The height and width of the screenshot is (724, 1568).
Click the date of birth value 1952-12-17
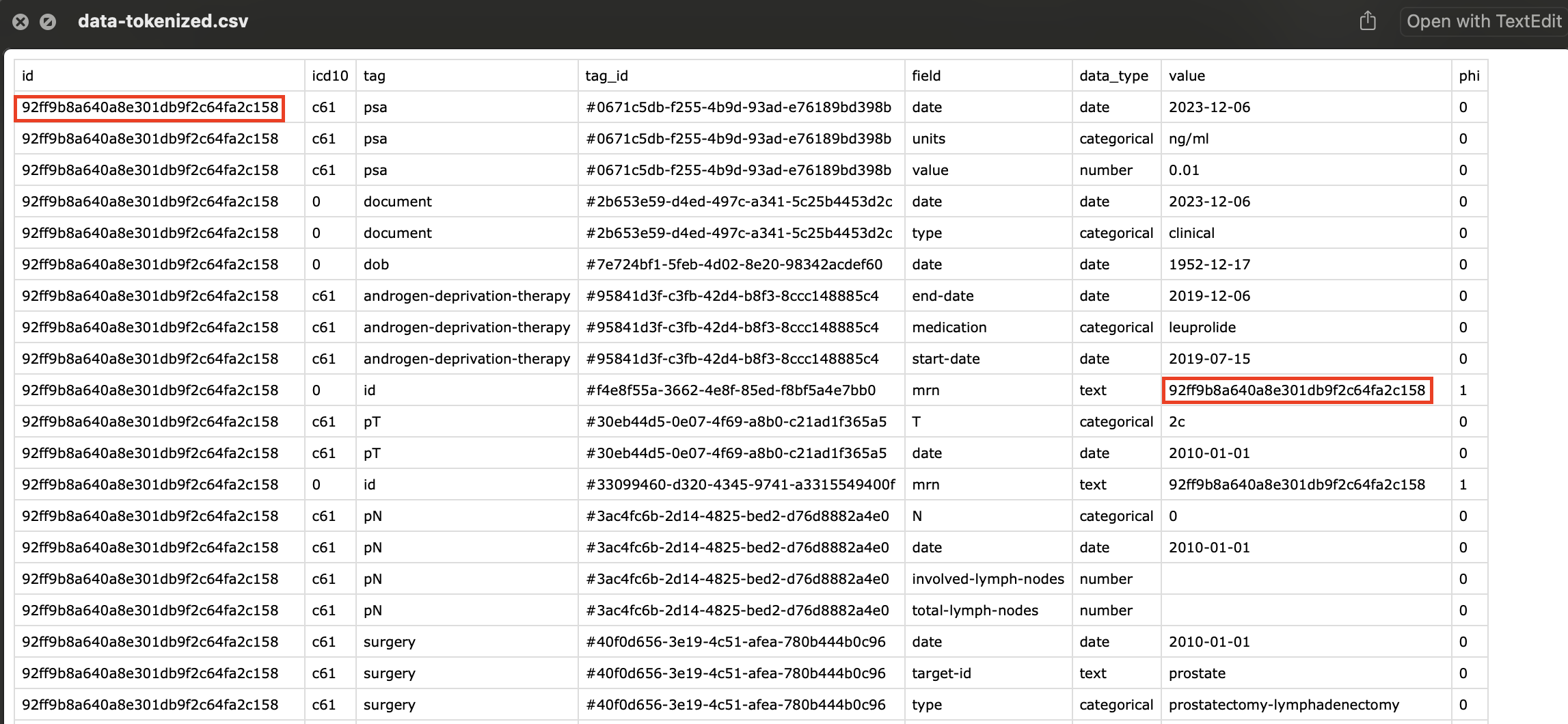pos(1208,265)
